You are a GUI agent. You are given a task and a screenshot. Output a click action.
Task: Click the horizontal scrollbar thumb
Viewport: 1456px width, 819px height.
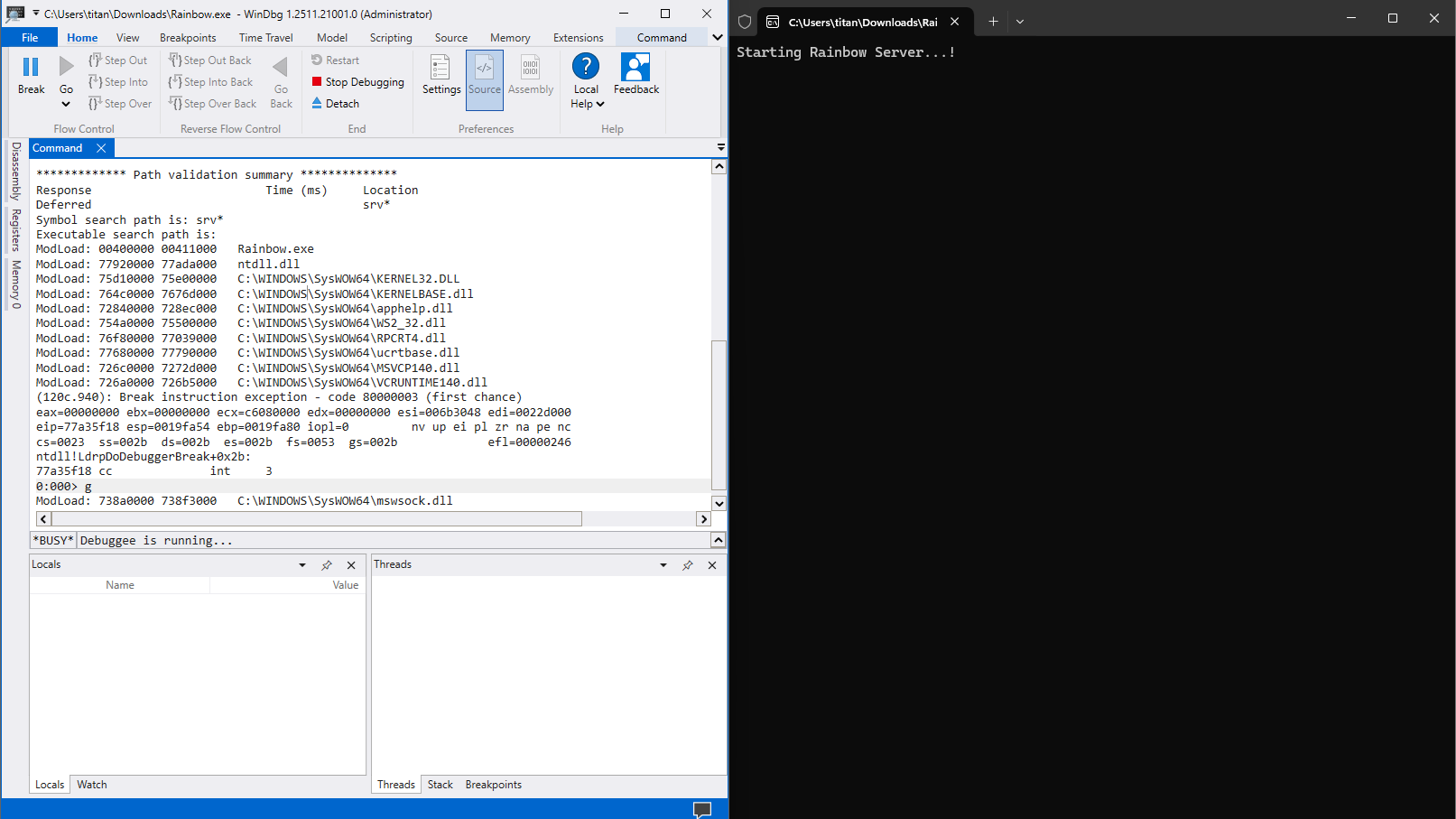click(317, 519)
